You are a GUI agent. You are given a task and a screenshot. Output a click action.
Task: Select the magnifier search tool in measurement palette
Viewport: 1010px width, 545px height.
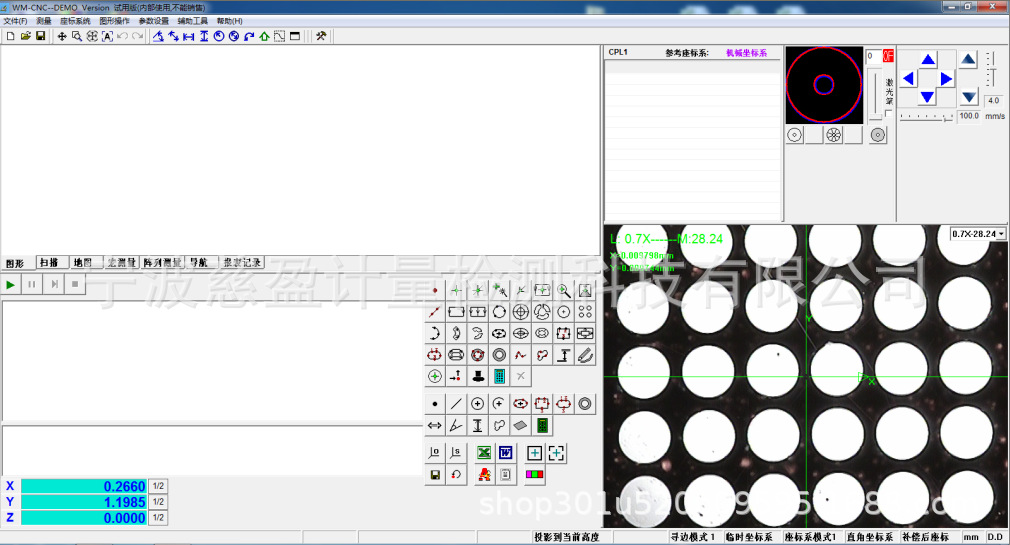[x=564, y=291]
